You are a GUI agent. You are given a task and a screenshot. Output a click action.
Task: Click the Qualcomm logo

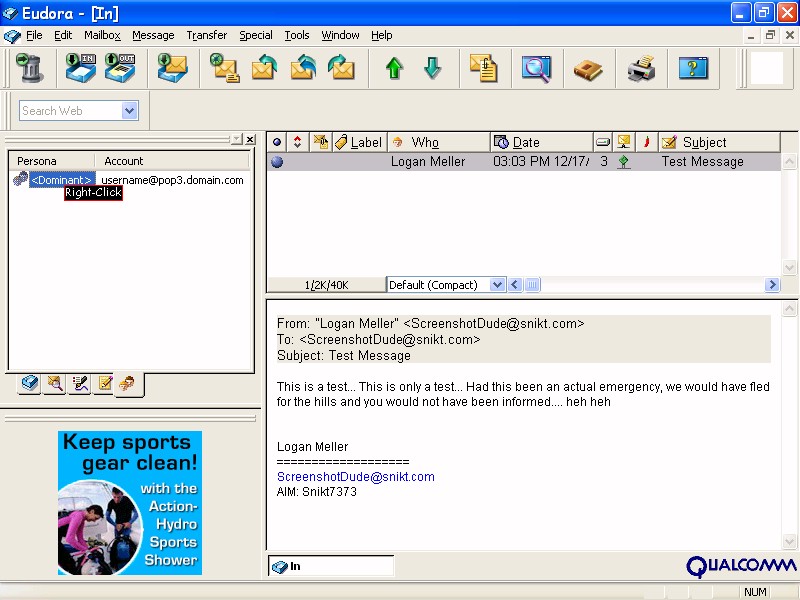point(740,565)
